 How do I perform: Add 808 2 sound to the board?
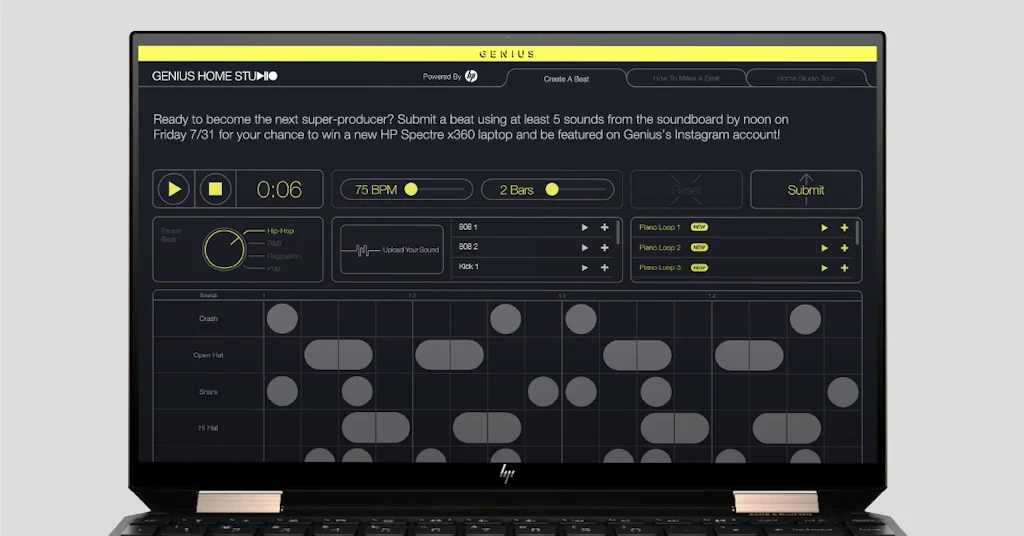point(604,247)
